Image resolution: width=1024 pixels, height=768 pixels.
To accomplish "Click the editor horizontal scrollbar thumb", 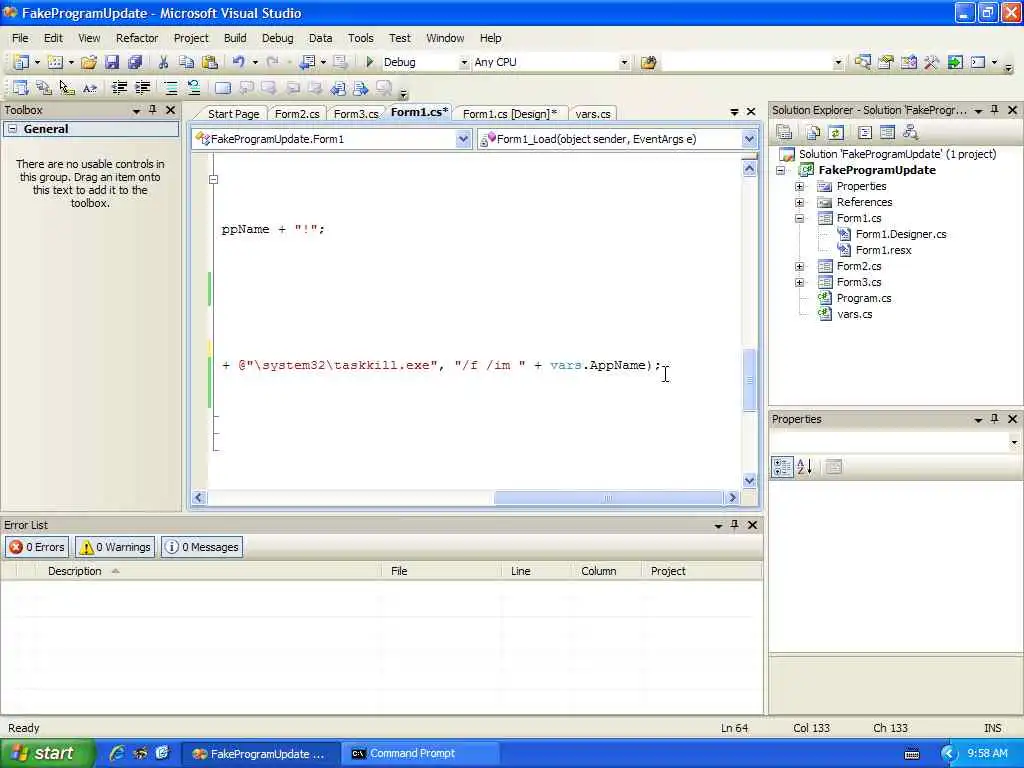I will pos(607,498).
